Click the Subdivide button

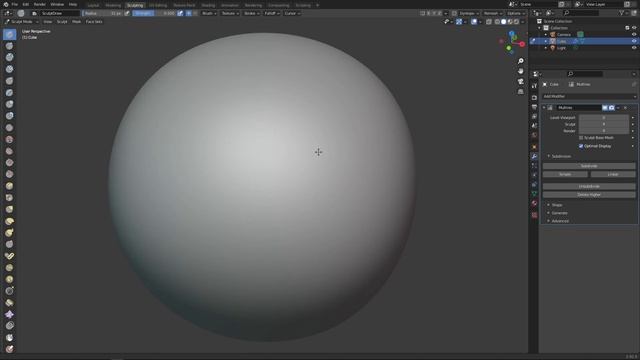click(x=589, y=166)
